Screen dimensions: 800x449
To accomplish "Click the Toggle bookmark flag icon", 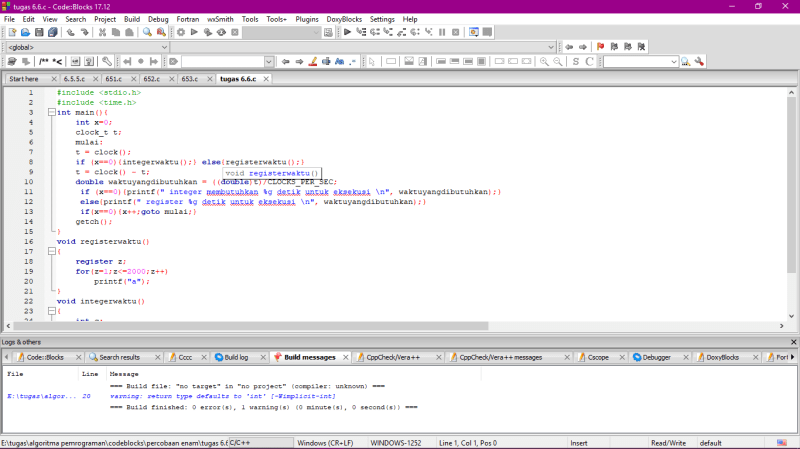I will (600, 47).
